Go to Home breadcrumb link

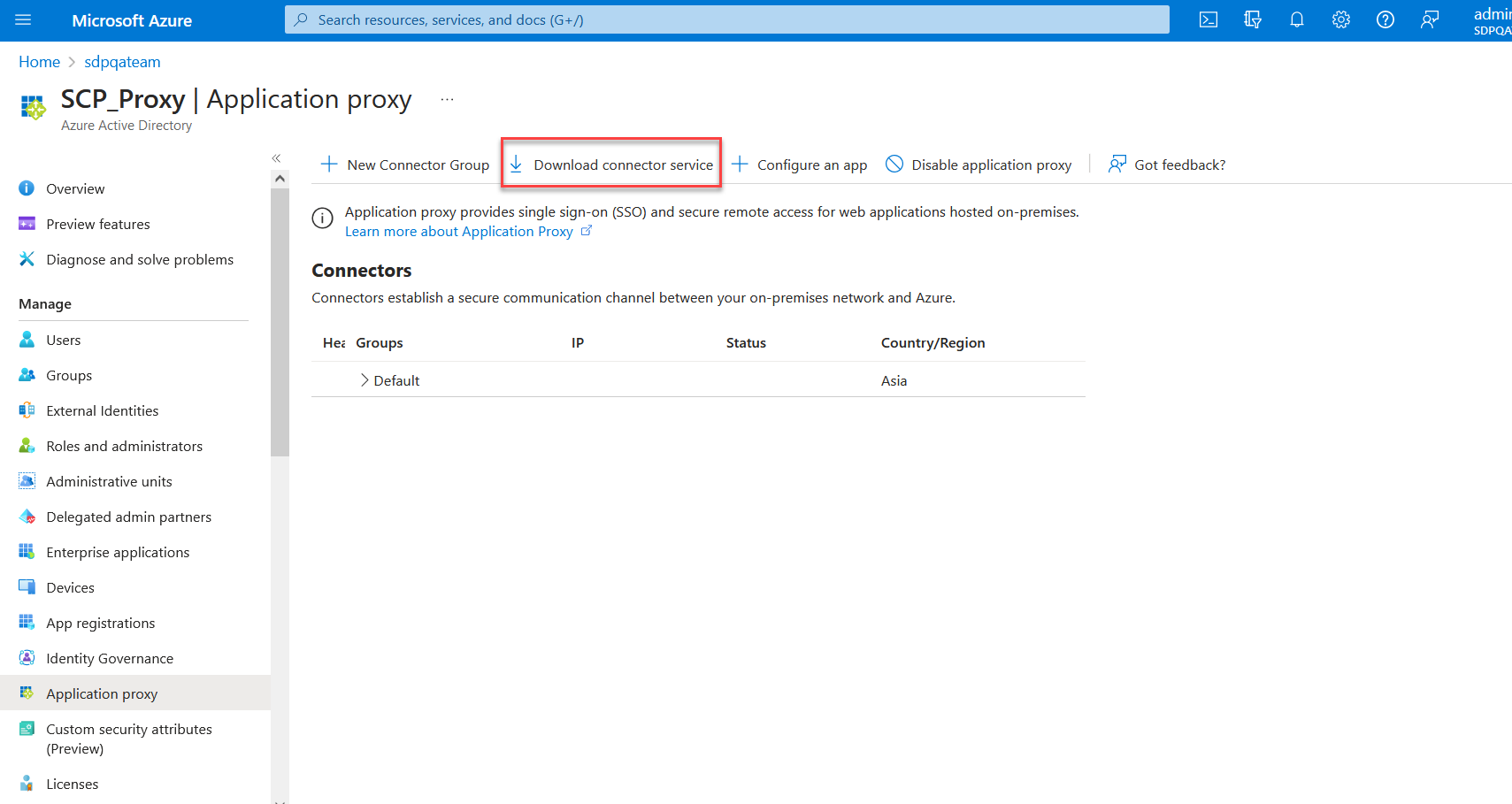(x=40, y=62)
